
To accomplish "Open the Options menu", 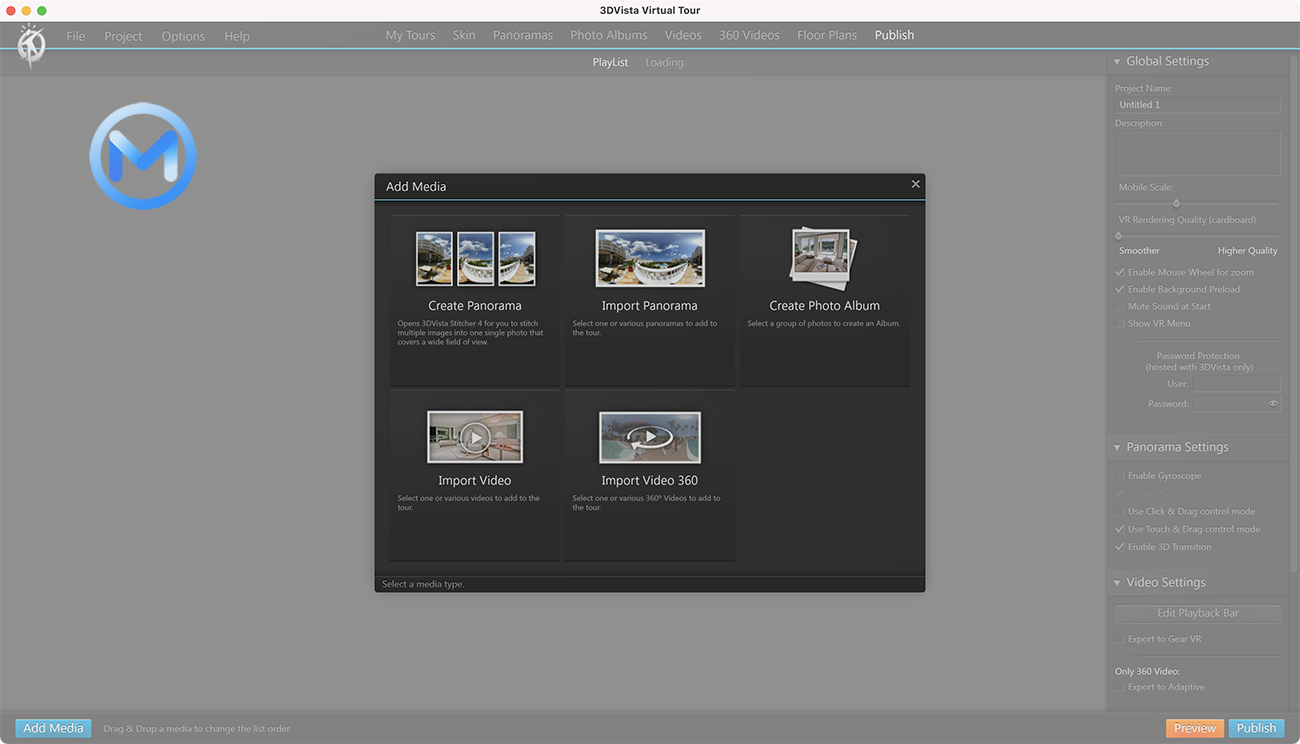I will [x=183, y=36].
